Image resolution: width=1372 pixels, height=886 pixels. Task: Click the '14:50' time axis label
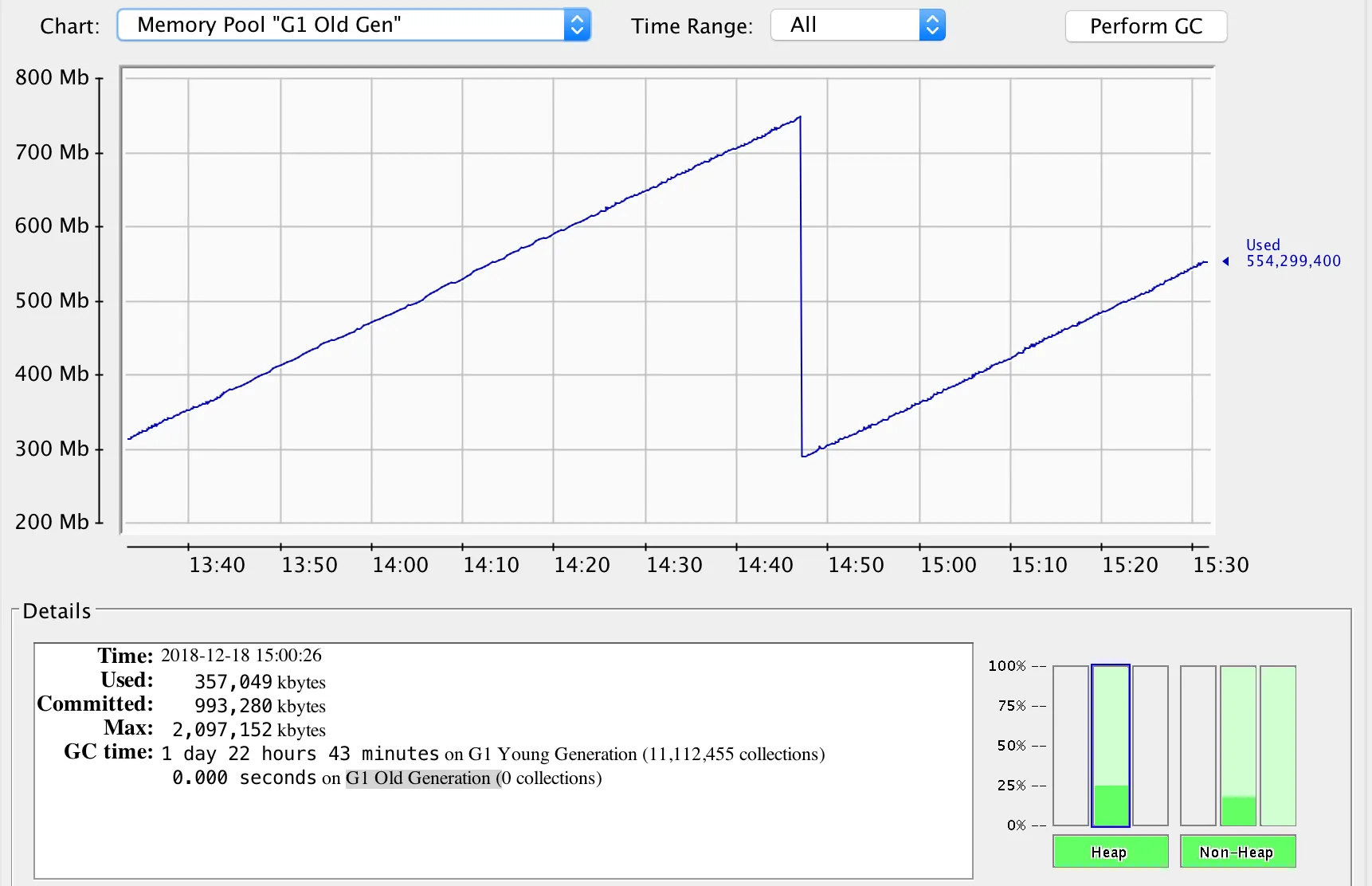(x=857, y=565)
